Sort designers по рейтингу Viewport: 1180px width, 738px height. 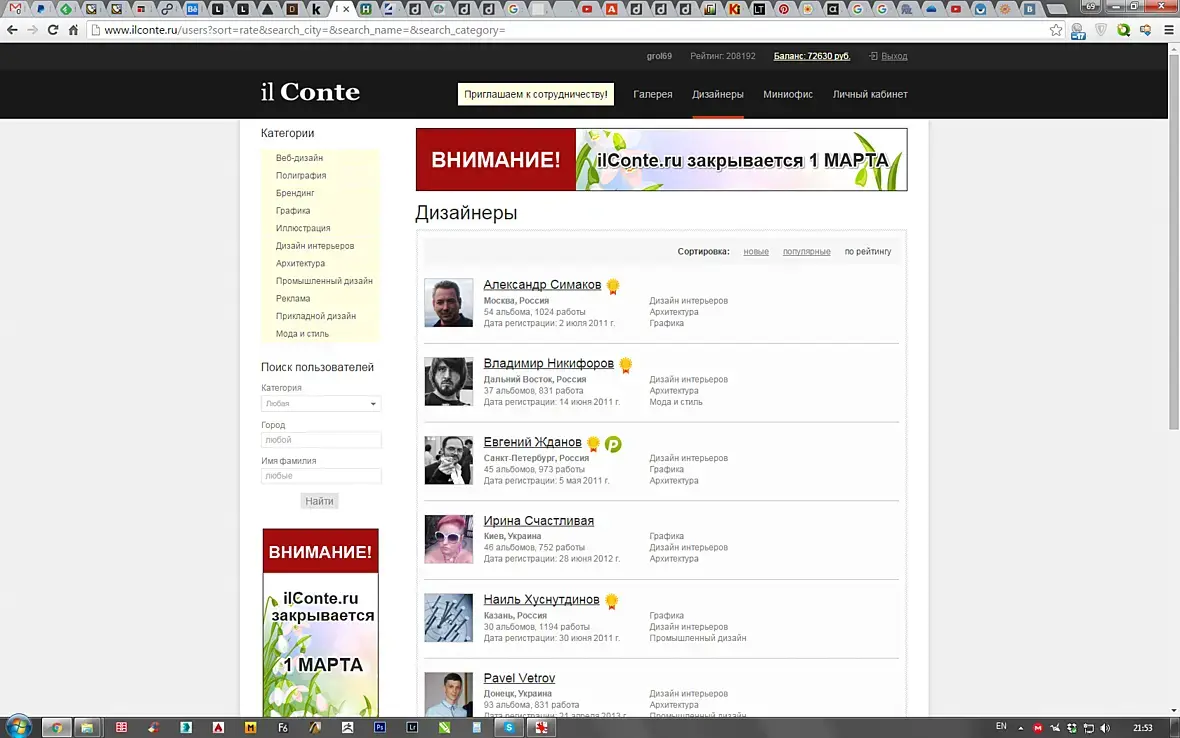click(x=867, y=251)
